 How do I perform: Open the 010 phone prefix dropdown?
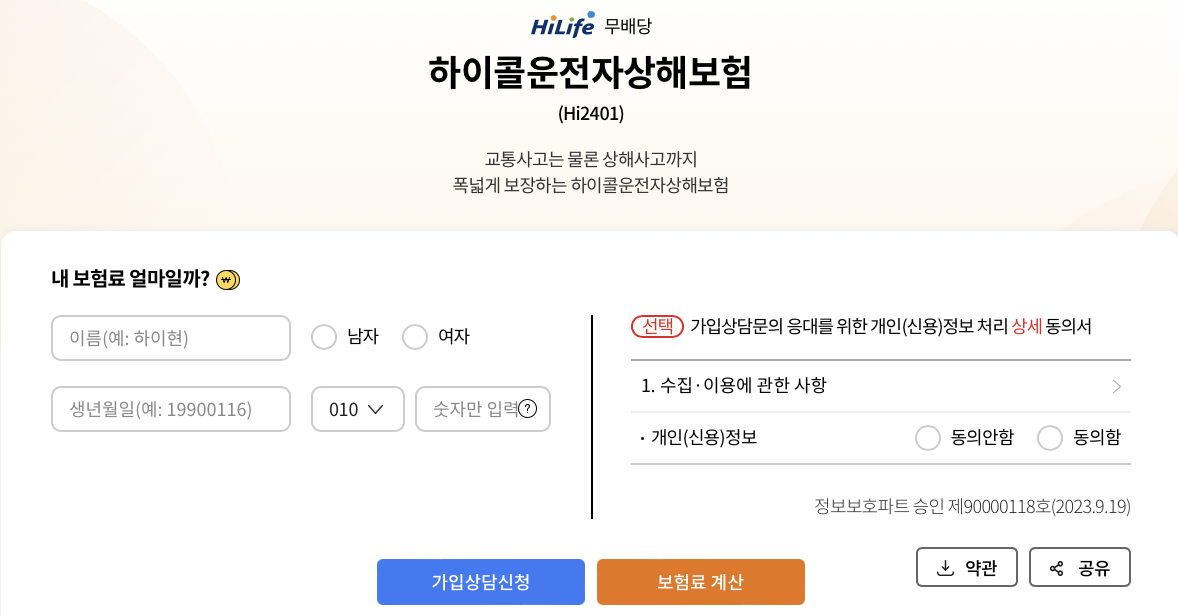pos(358,409)
